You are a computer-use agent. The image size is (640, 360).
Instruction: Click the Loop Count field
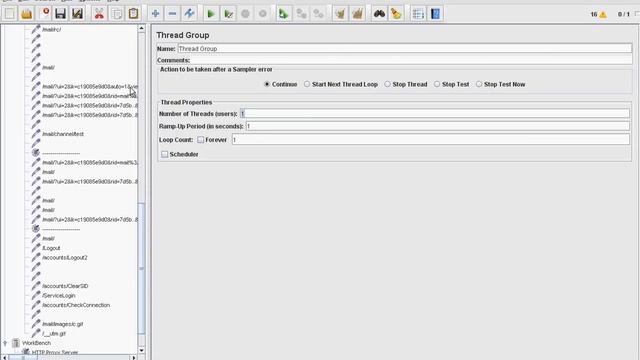tap(431, 140)
